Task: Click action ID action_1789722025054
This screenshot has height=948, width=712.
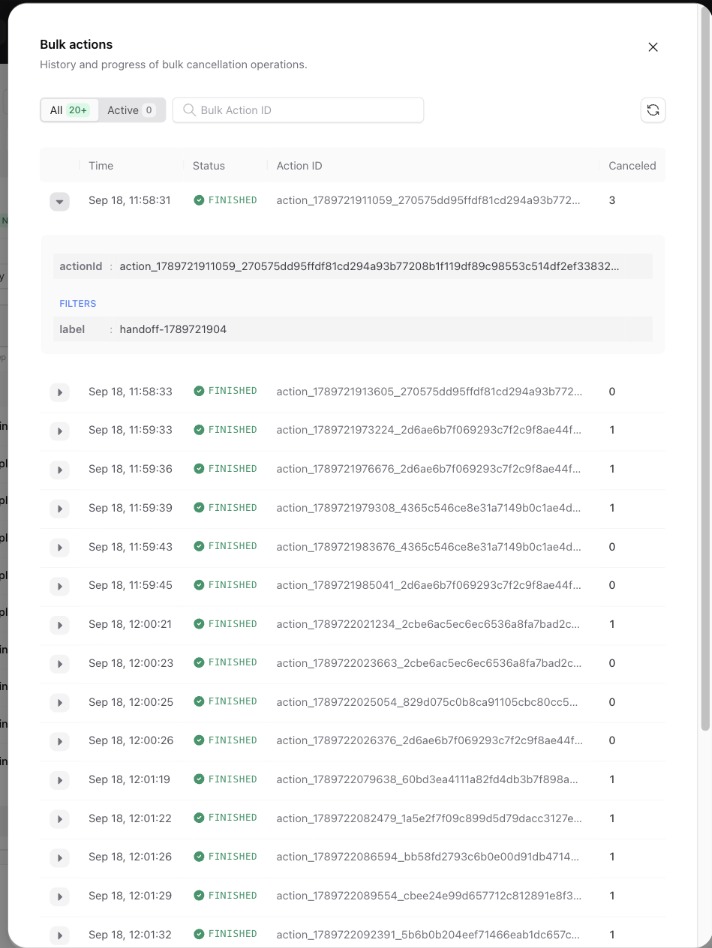Action: point(427,702)
